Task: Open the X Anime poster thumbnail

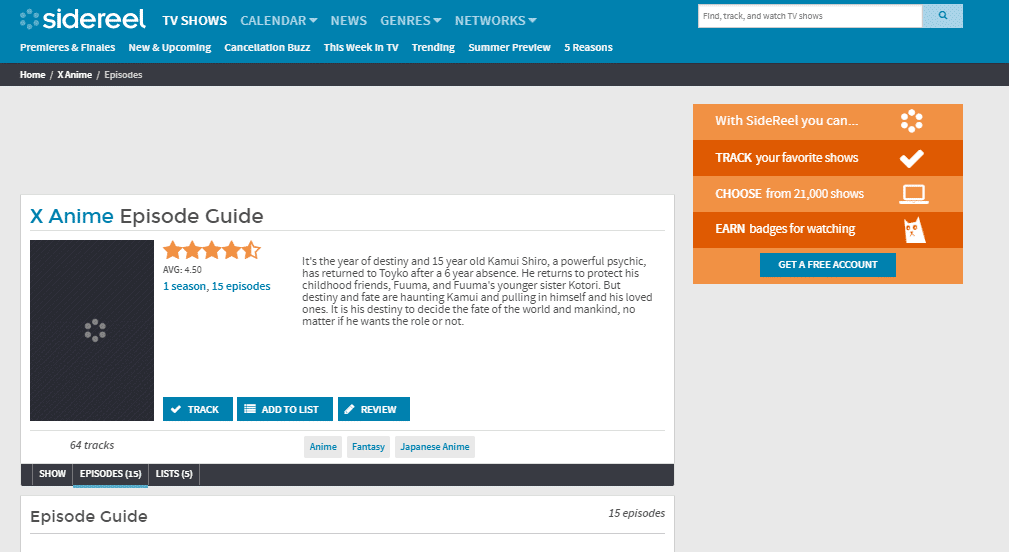Action: click(x=92, y=331)
